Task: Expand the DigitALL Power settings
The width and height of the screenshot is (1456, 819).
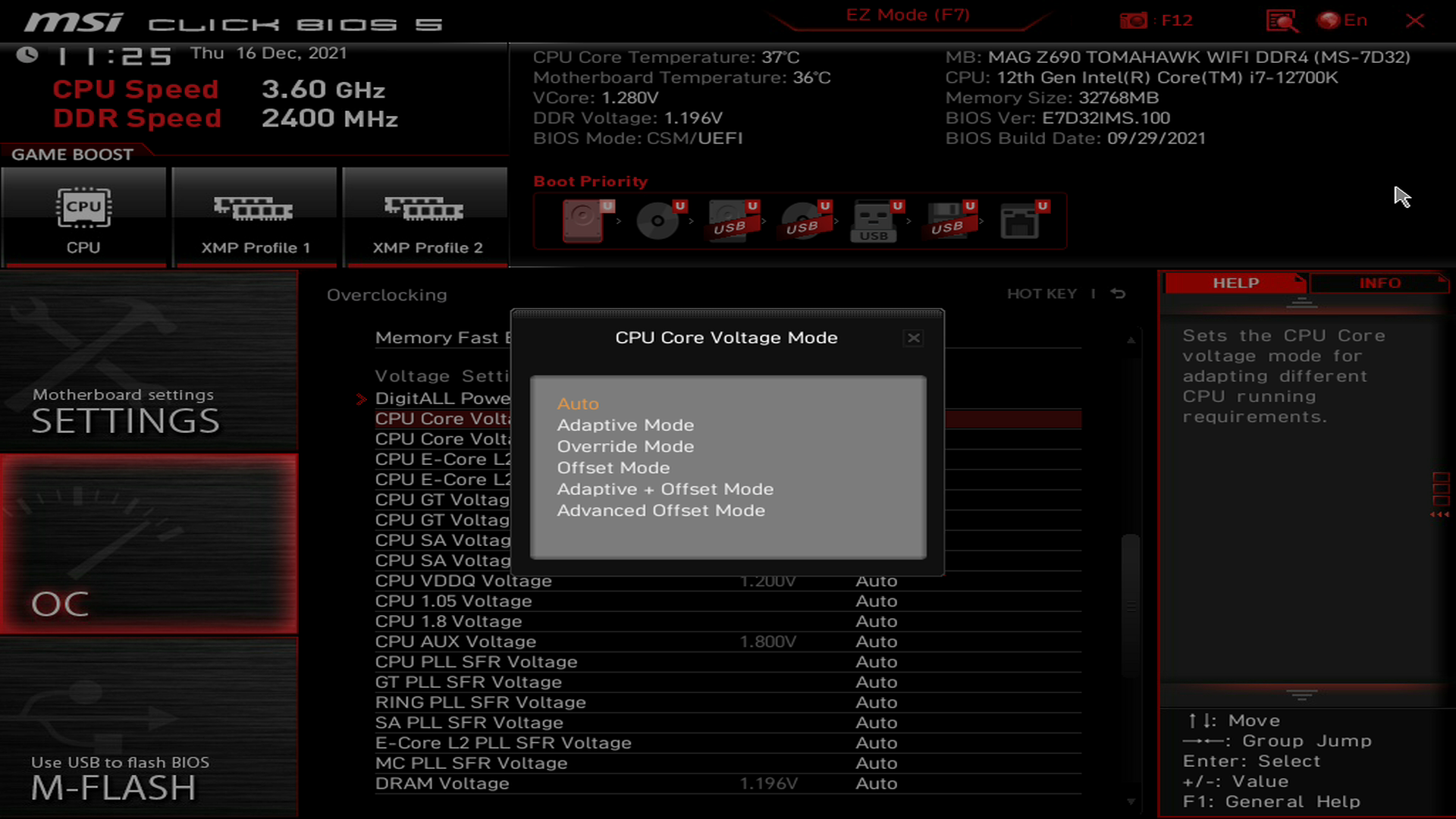Action: [x=443, y=398]
